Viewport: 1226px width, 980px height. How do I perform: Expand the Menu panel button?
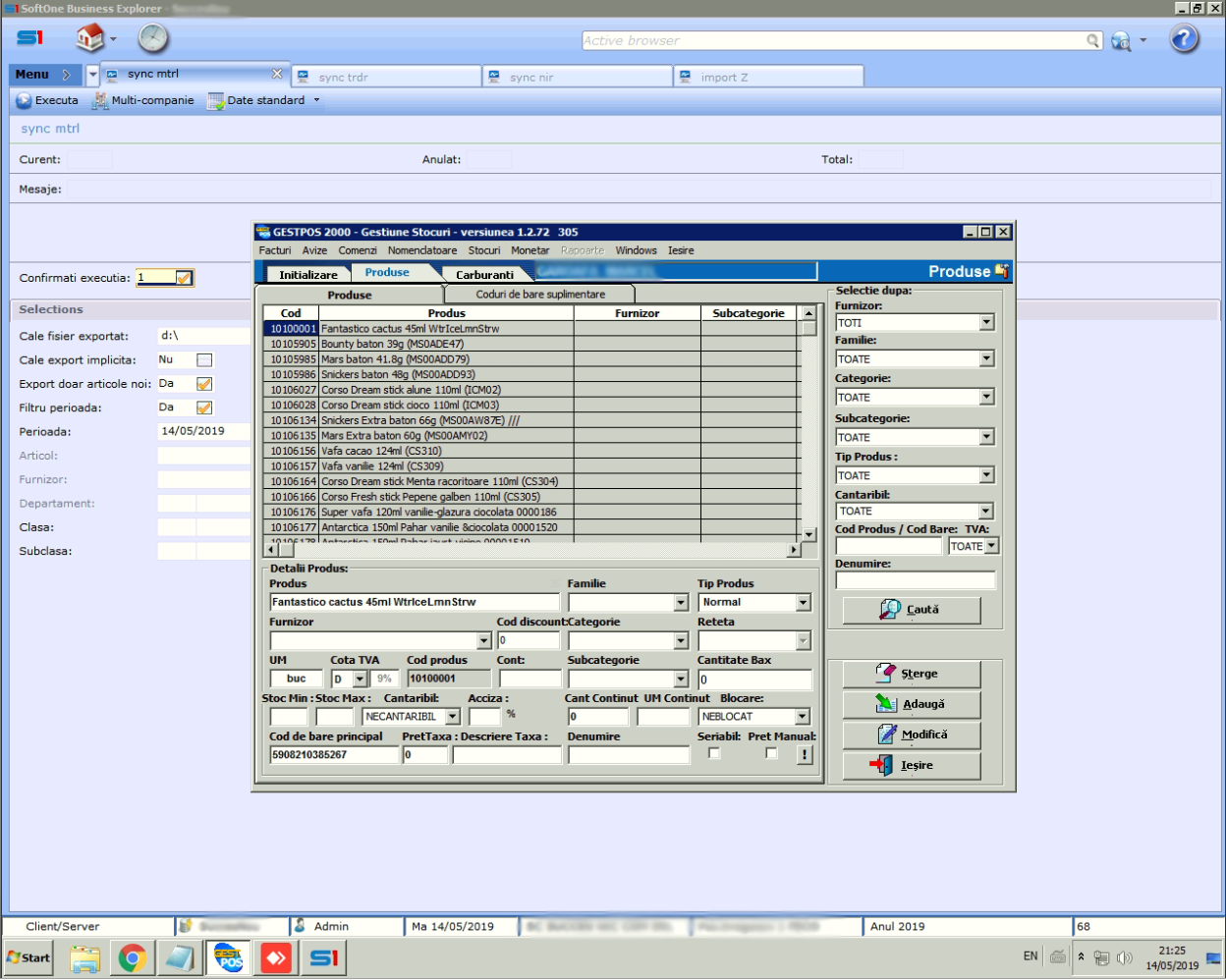43,75
